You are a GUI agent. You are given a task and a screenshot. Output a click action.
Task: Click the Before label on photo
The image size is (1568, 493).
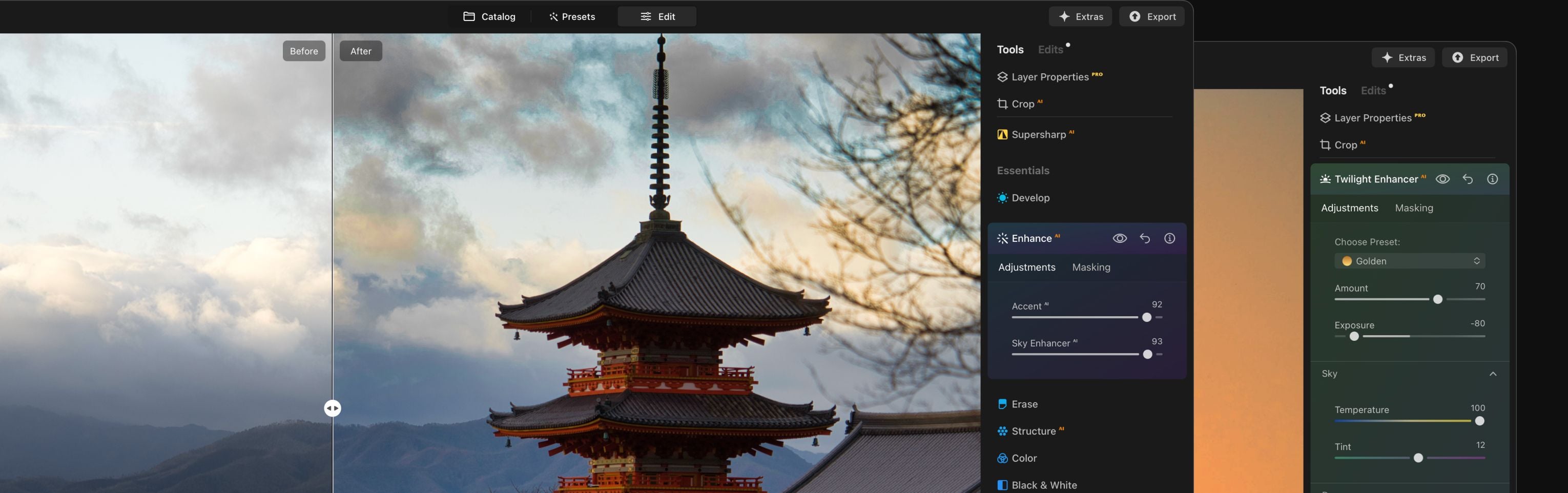coord(304,51)
